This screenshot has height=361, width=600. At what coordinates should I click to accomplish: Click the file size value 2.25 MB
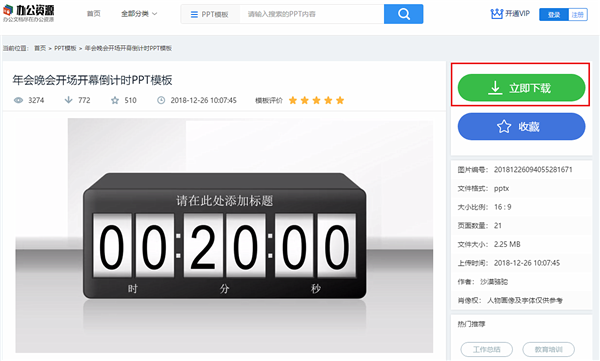[x=507, y=244]
